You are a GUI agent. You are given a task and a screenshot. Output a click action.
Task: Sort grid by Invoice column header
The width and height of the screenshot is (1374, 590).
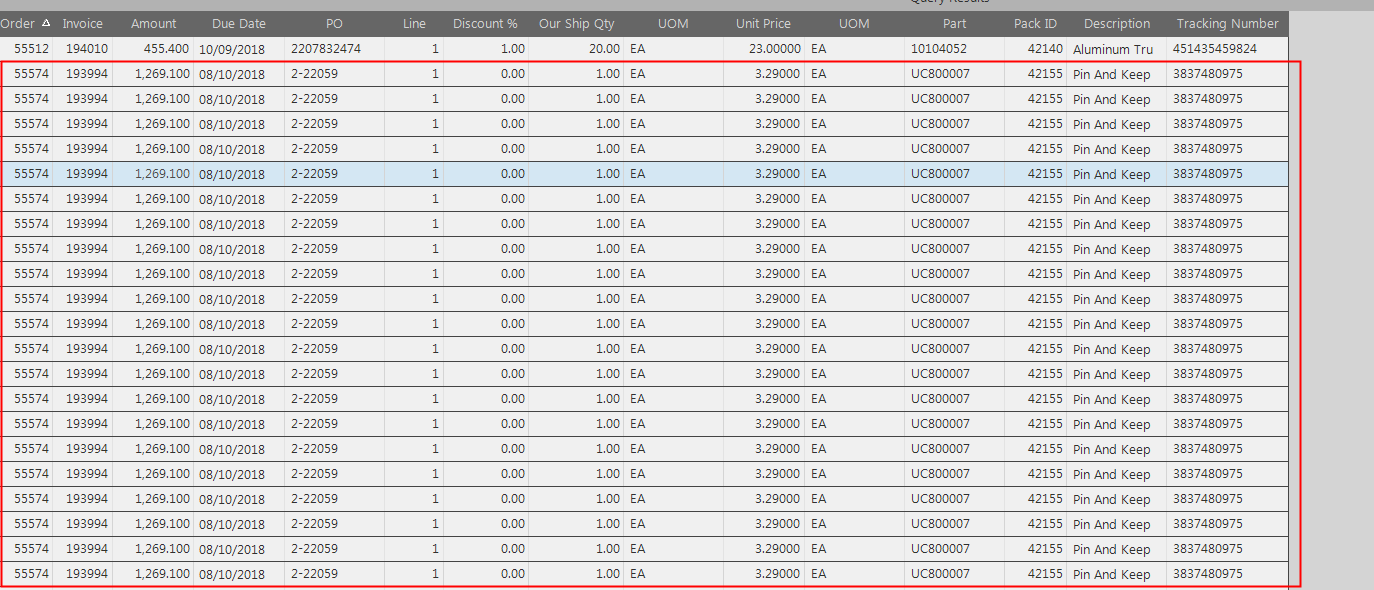pos(83,24)
